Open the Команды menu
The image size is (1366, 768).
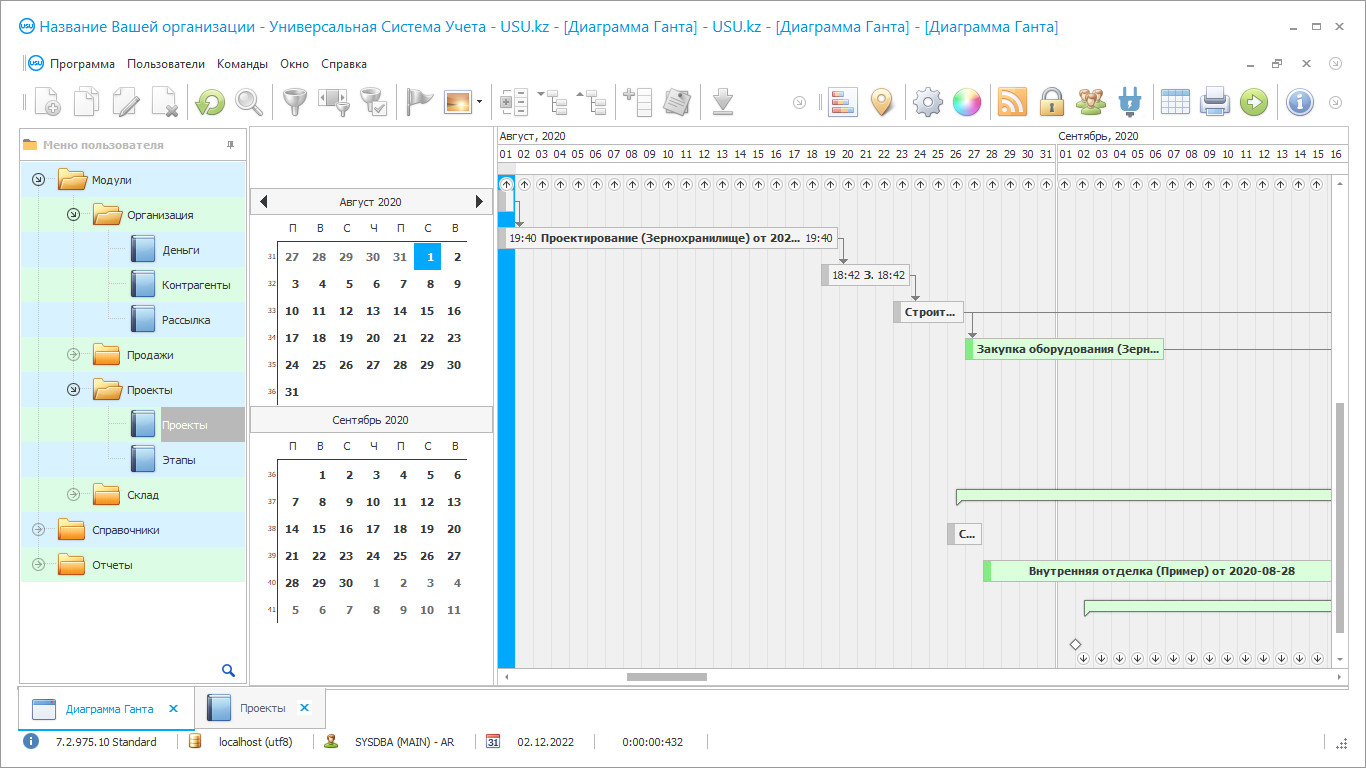coord(242,64)
